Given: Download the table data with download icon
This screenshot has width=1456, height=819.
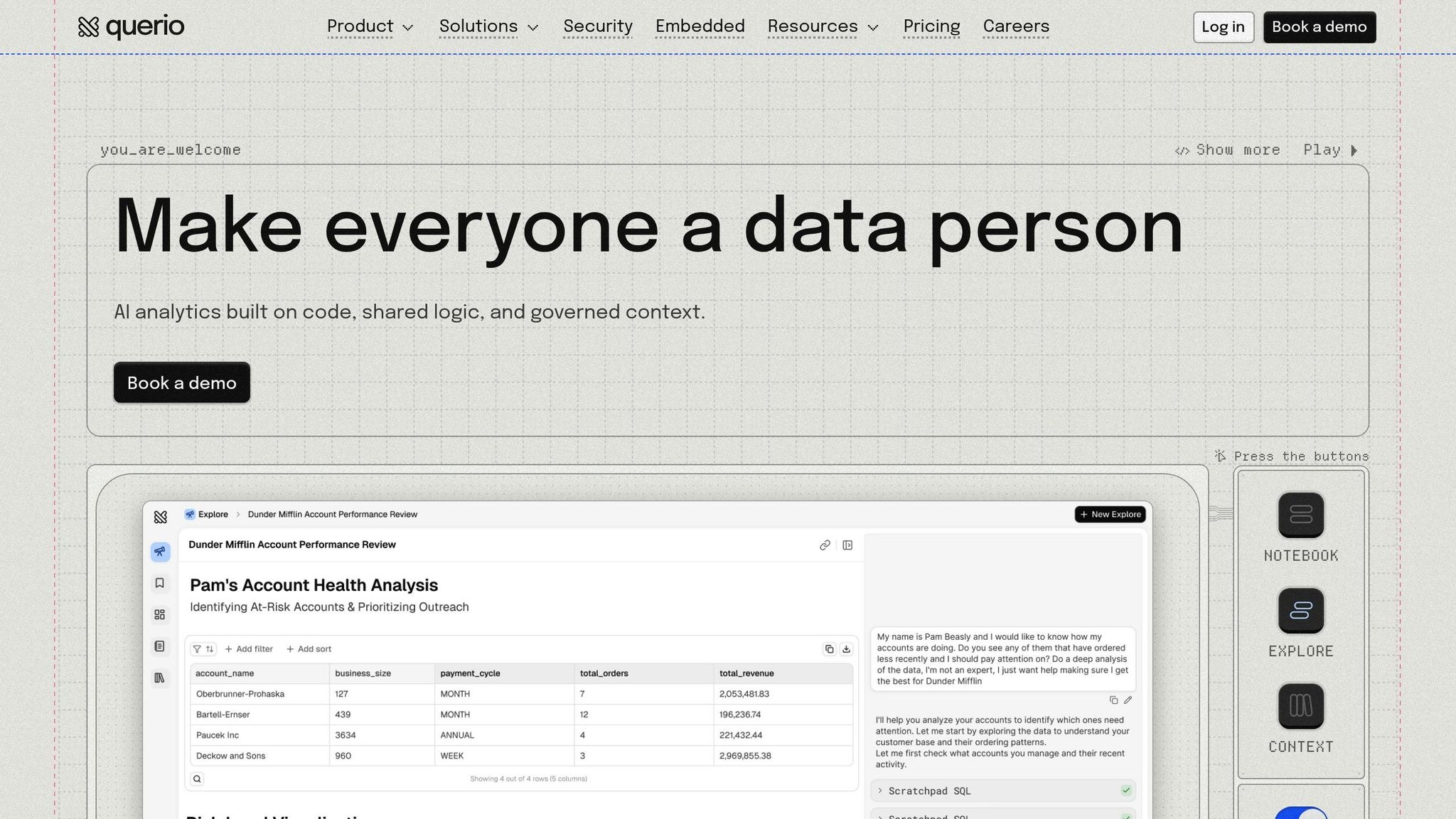Looking at the screenshot, I should [846, 649].
